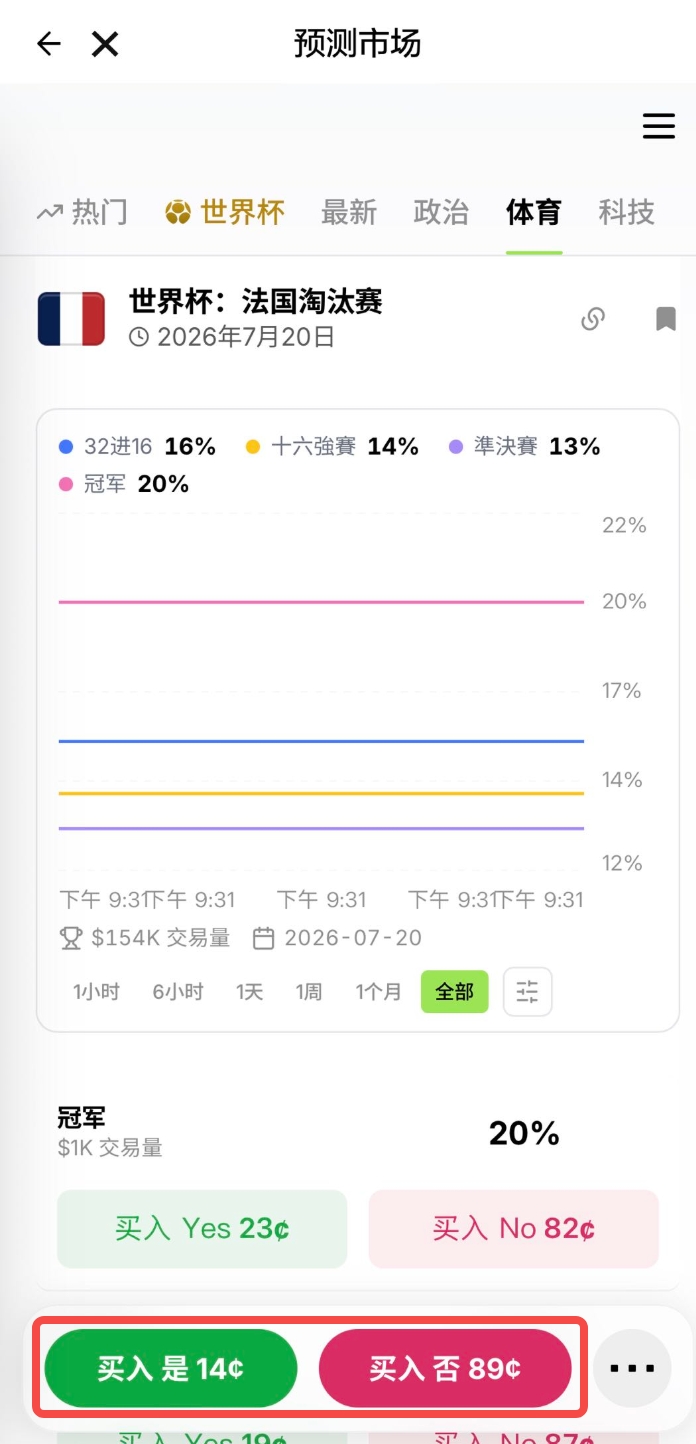Buy No at 82¢ for 冠军
Screen dimensions: 696x1444
514,1229
